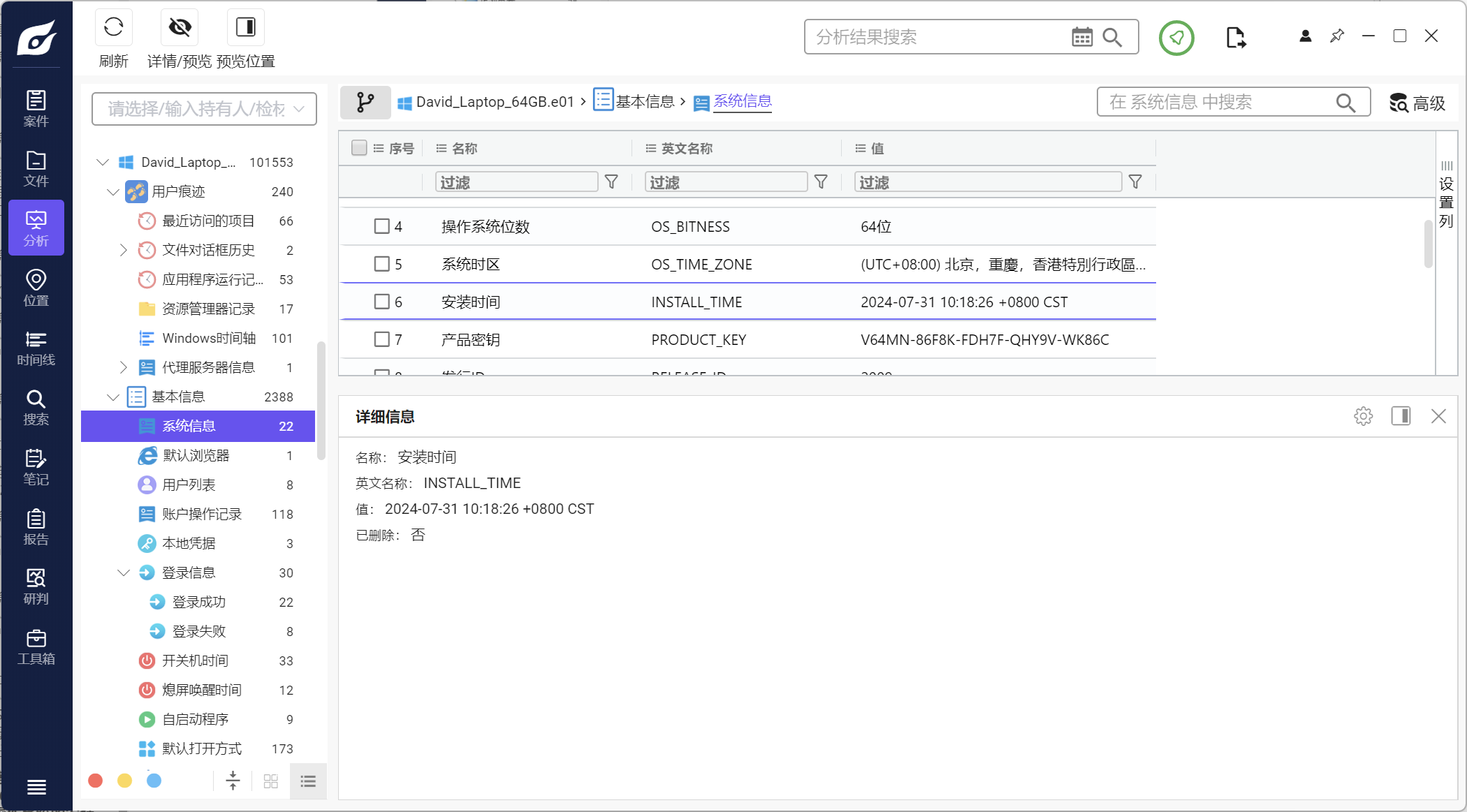Open the 工具箱 sidebar section

36,647
